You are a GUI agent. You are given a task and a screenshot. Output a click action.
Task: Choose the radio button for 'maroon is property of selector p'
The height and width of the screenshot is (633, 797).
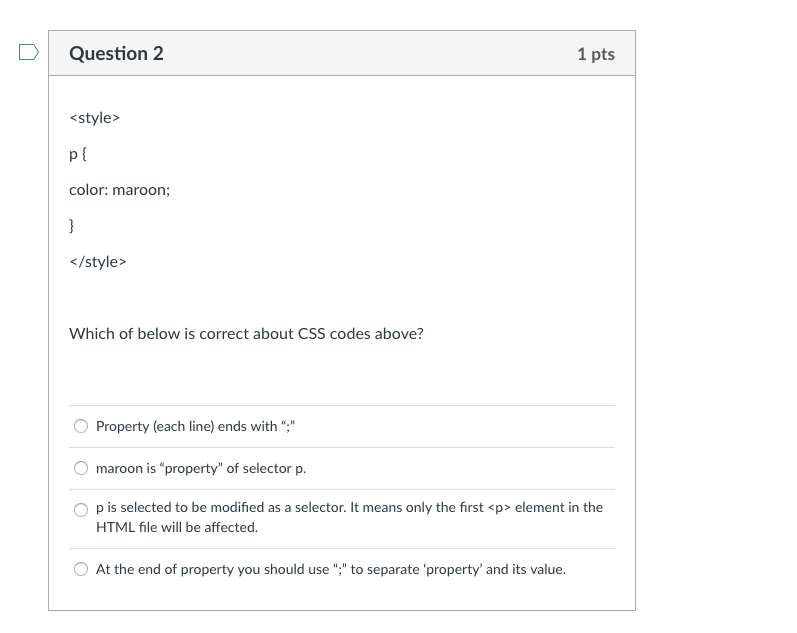click(81, 468)
